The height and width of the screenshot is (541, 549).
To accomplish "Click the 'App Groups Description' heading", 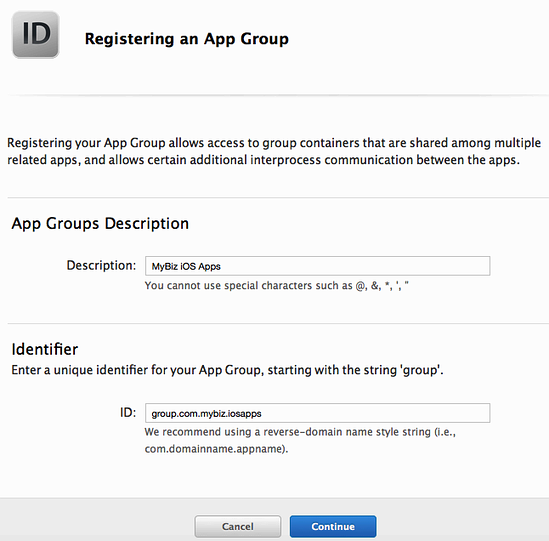I will coord(100,224).
